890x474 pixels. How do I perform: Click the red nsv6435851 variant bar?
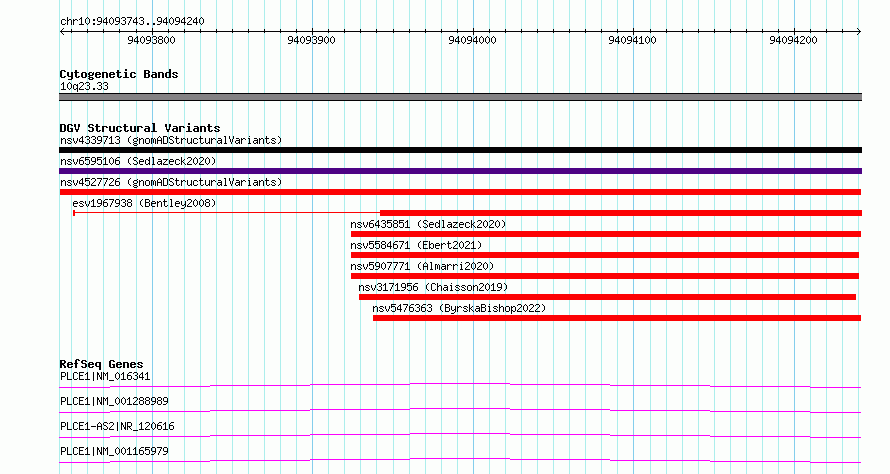tap(606, 234)
